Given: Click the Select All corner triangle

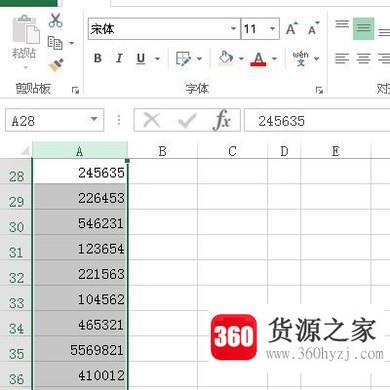Looking at the screenshot, I should [24, 151].
